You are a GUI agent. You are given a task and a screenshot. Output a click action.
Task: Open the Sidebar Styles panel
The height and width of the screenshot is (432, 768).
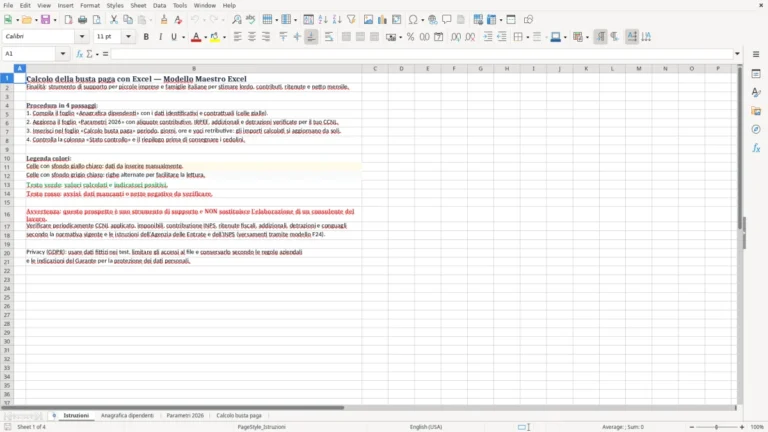click(756, 92)
